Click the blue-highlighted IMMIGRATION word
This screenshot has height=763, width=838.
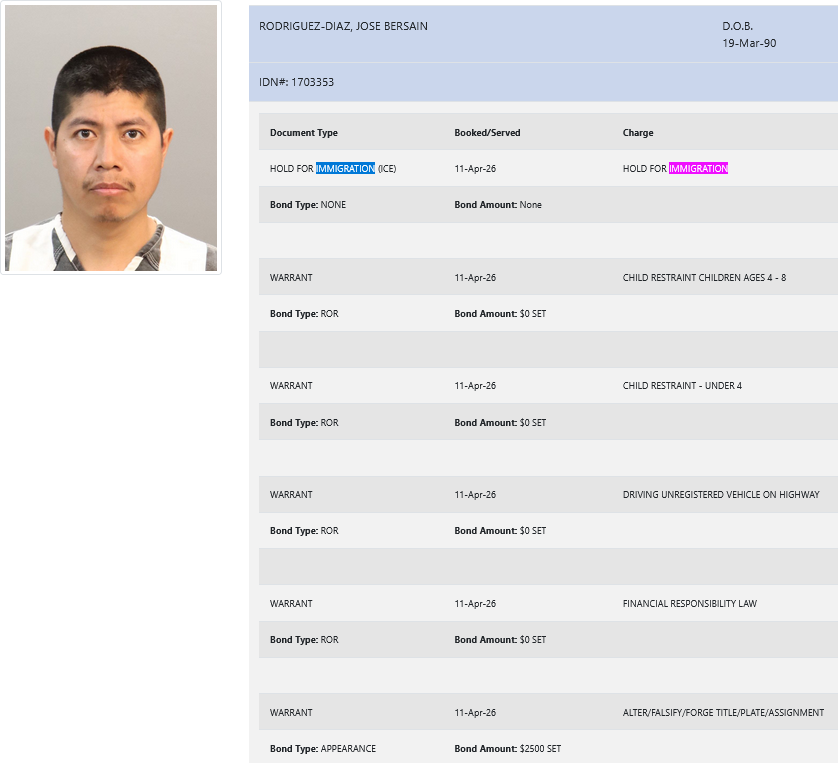[345, 169]
